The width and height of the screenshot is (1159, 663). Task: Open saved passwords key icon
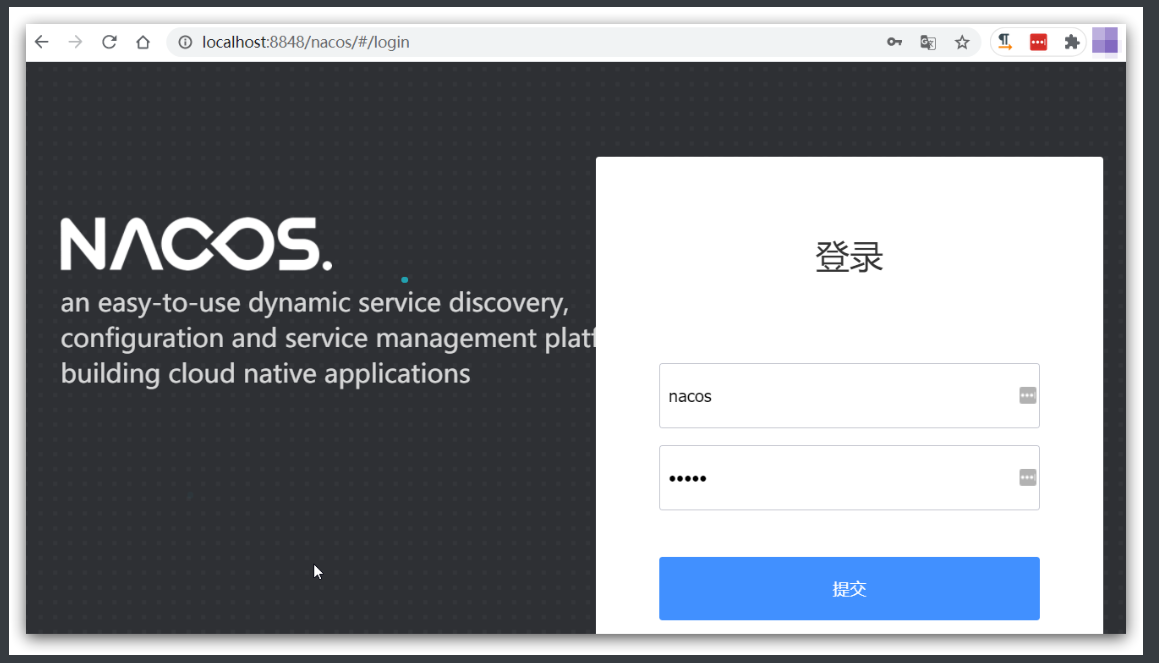click(894, 42)
